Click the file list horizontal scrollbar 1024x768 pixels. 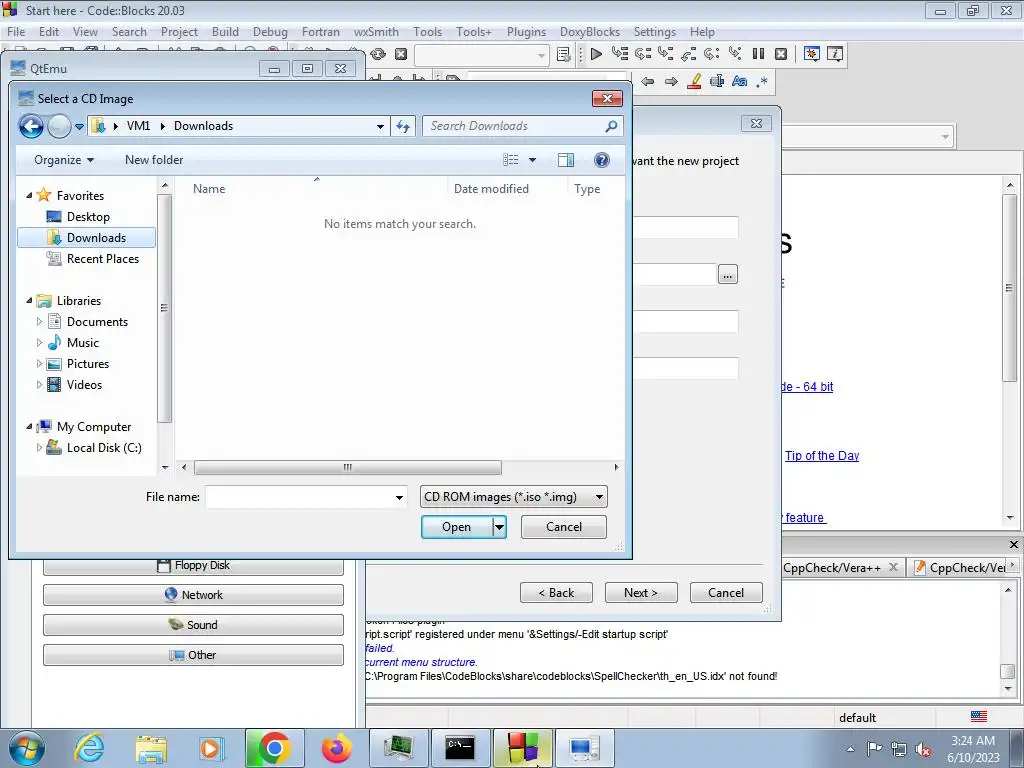[x=348, y=468]
